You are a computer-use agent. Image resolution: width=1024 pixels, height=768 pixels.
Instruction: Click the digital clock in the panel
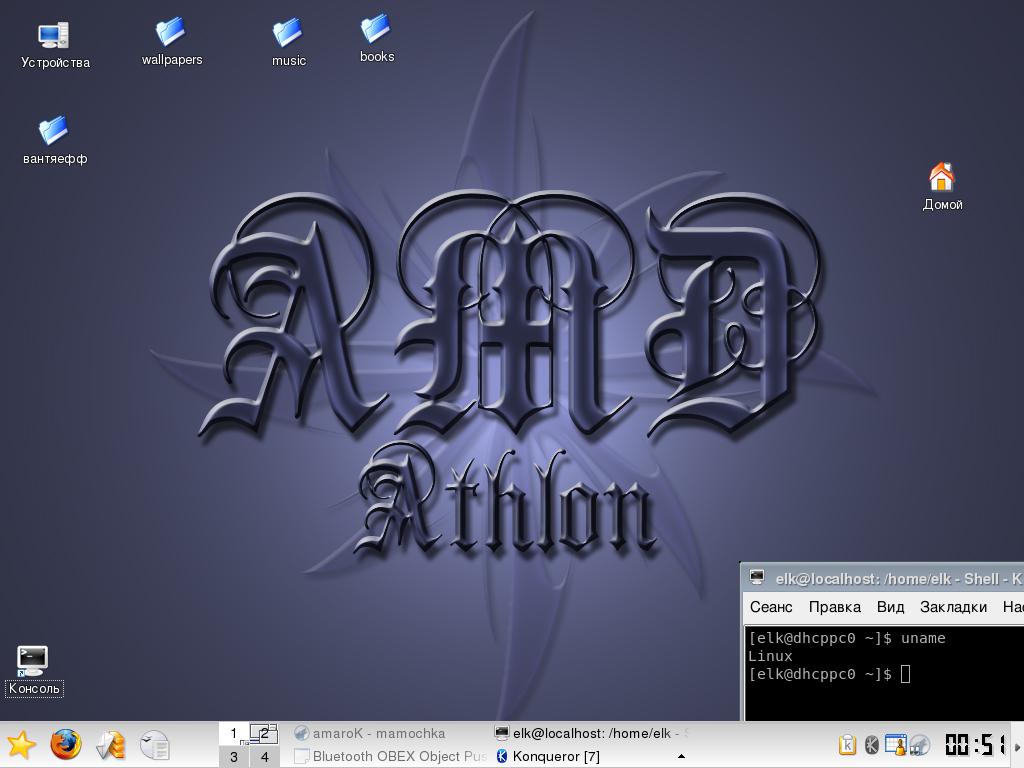click(x=975, y=744)
